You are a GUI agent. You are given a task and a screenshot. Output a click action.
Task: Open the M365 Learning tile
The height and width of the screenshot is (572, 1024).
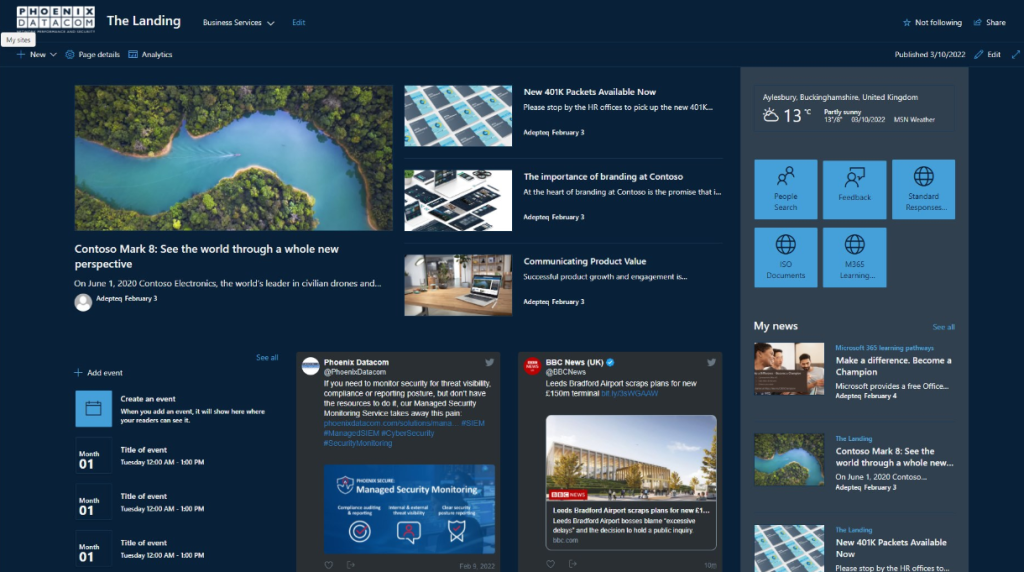[854, 257]
